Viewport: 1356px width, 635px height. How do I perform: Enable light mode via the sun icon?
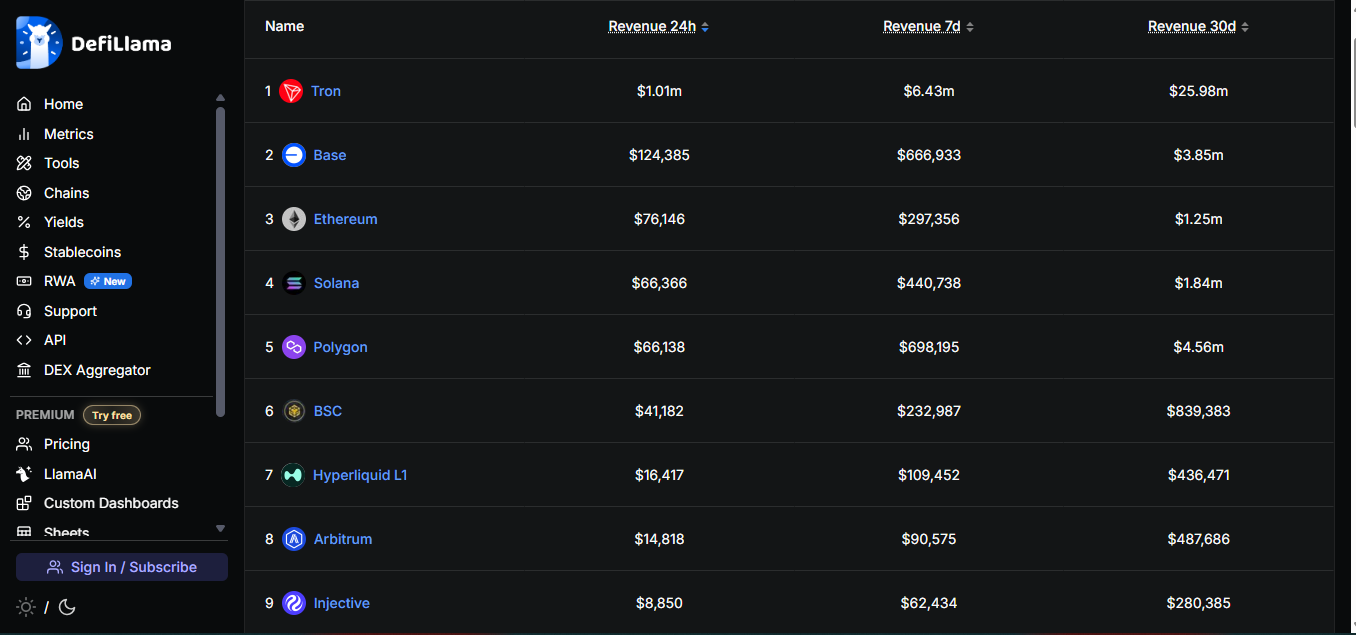pyautogui.click(x=27, y=607)
